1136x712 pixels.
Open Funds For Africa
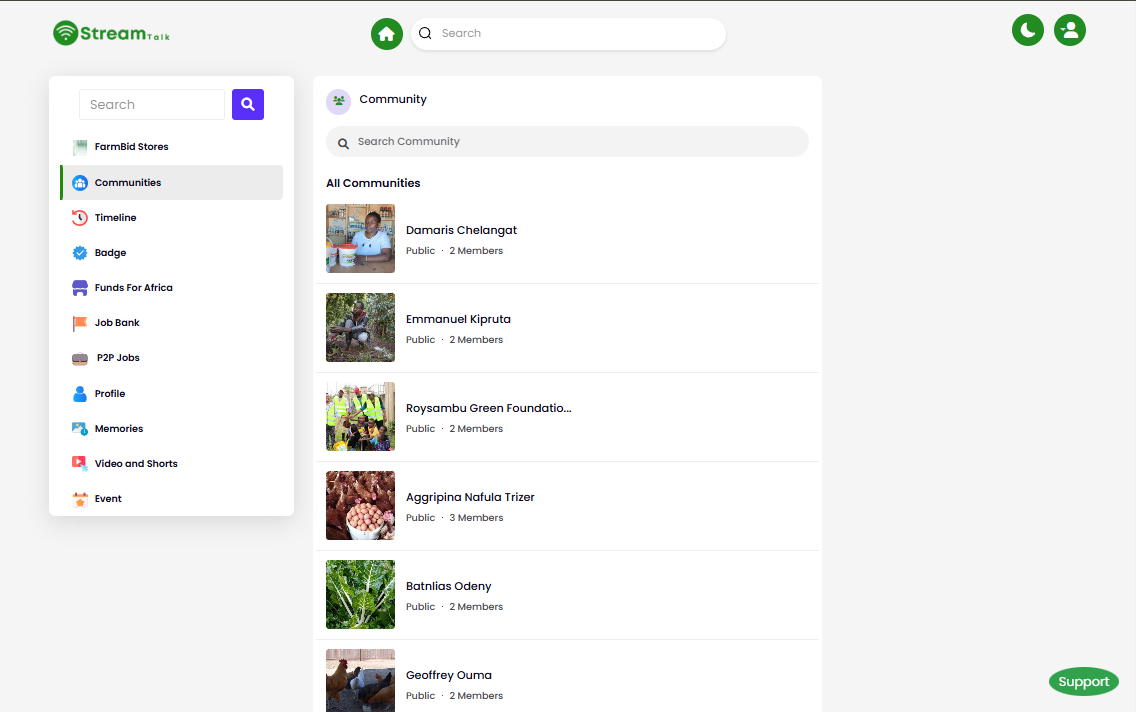pos(133,288)
